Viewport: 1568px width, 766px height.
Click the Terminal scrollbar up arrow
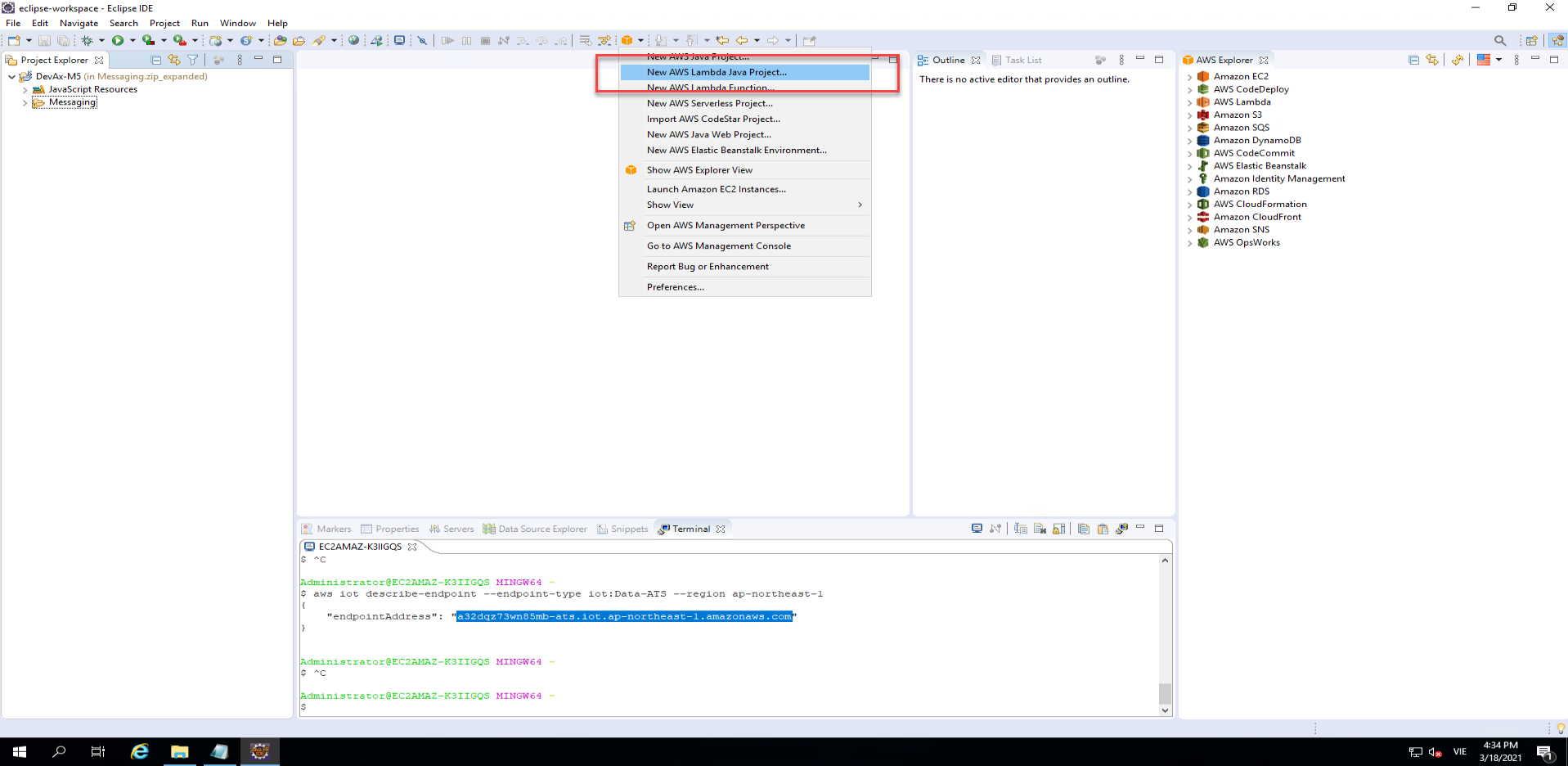point(1165,561)
